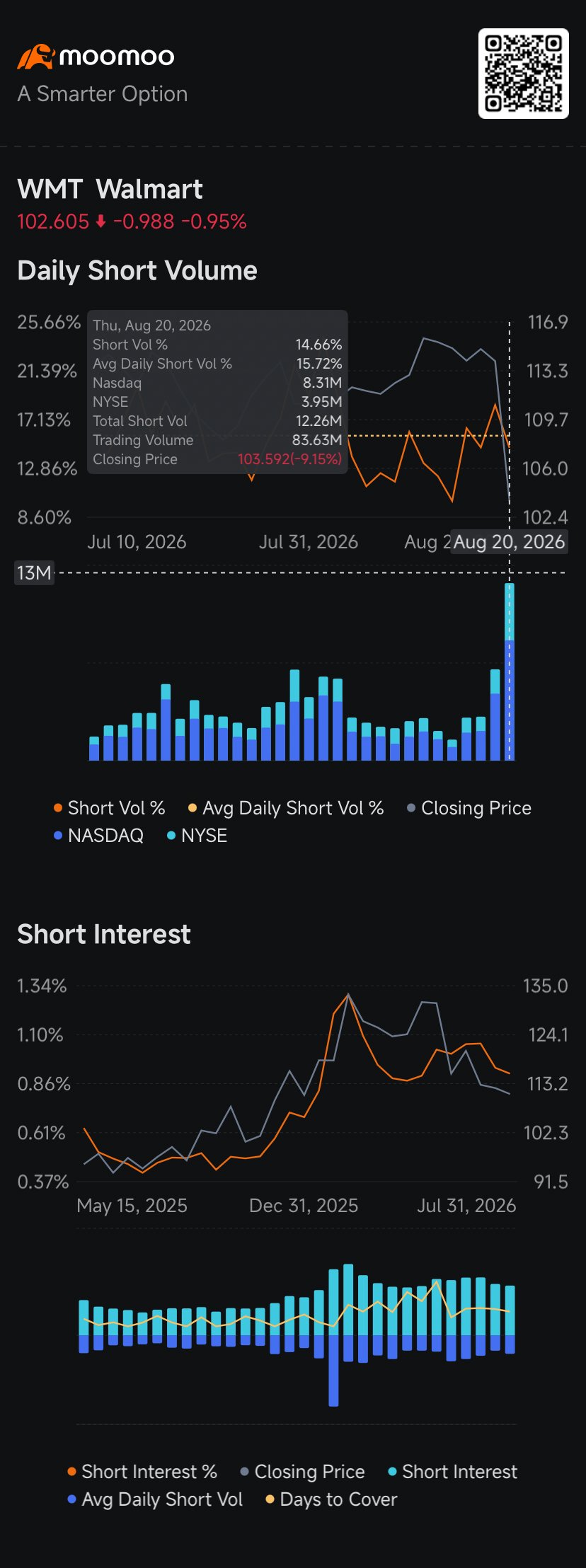Click the cyan Short Interest legend dot
This screenshot has height=1568, width=586.
(x=392, y=1472)
